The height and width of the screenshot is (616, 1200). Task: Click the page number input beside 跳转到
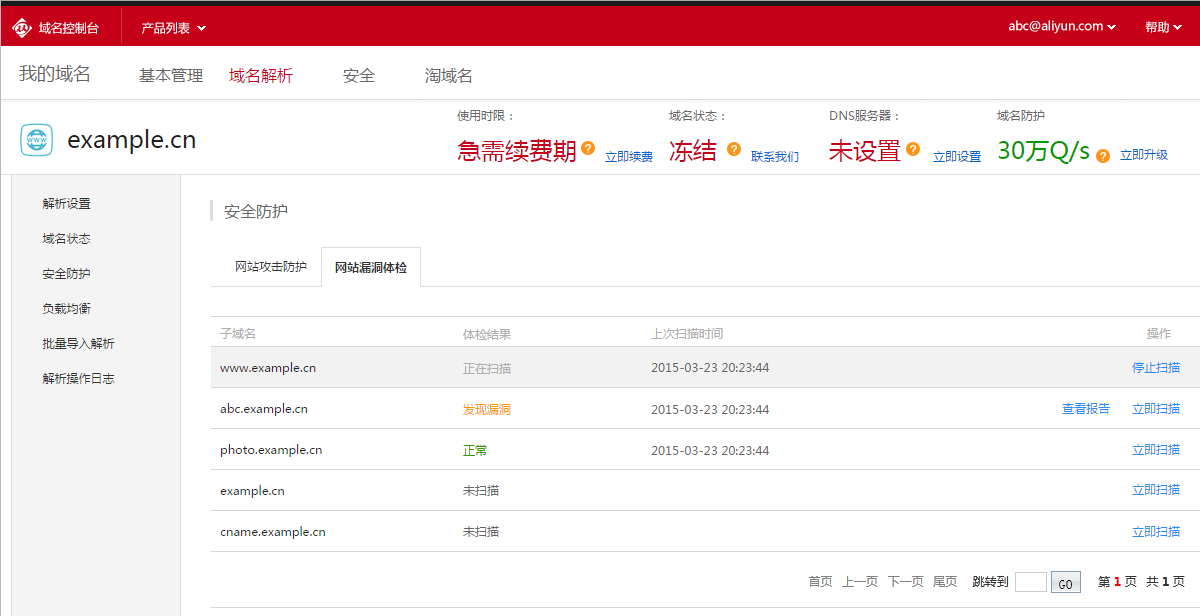1031,581
